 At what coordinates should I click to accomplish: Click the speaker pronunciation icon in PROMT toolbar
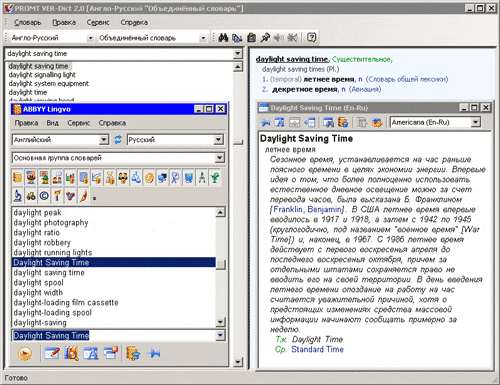(x=279, y=37)
